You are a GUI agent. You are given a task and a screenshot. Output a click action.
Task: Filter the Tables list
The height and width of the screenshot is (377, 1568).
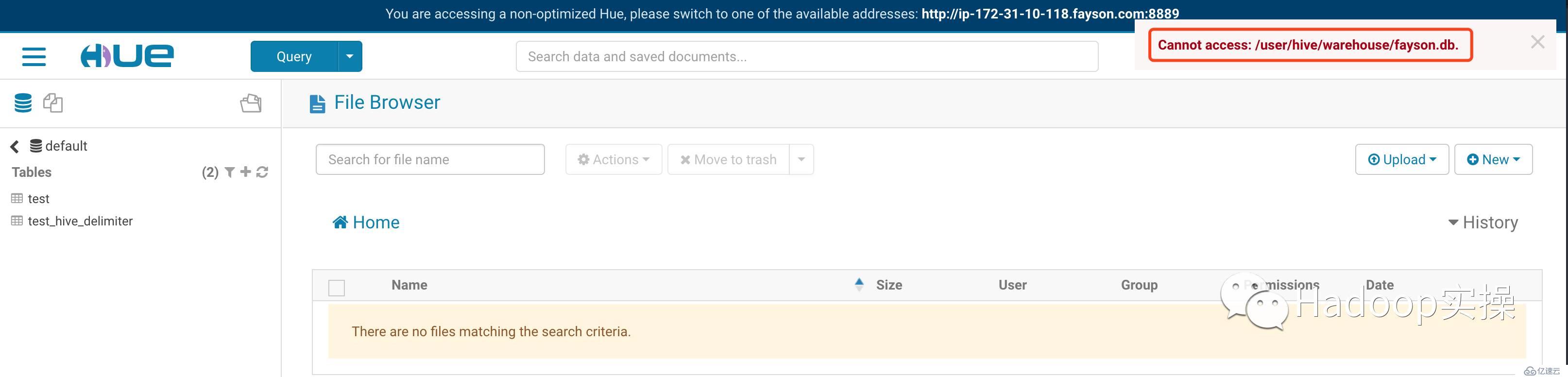coord(229,172)
